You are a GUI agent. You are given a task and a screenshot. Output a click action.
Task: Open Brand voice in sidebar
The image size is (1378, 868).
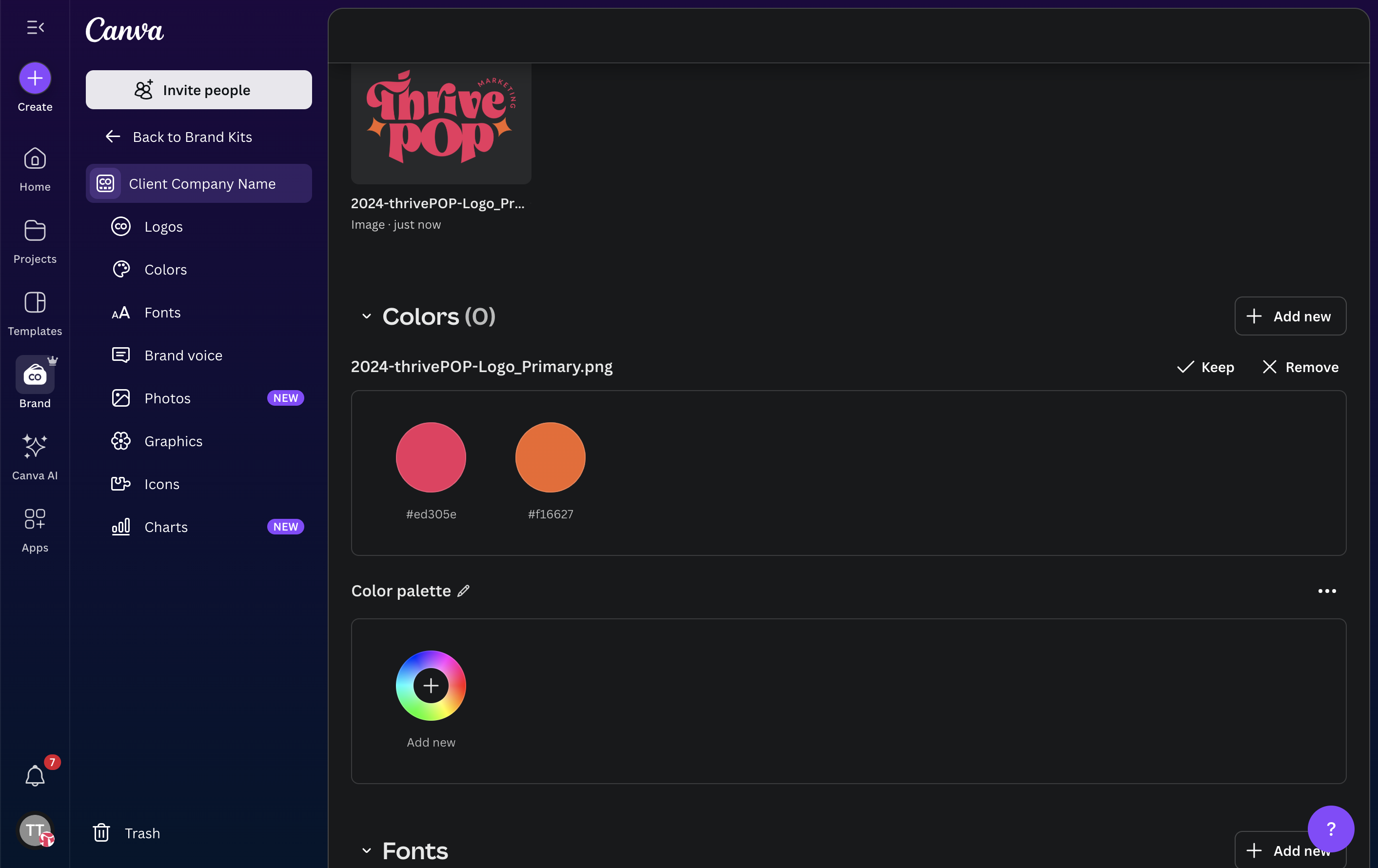coord(198,355)
